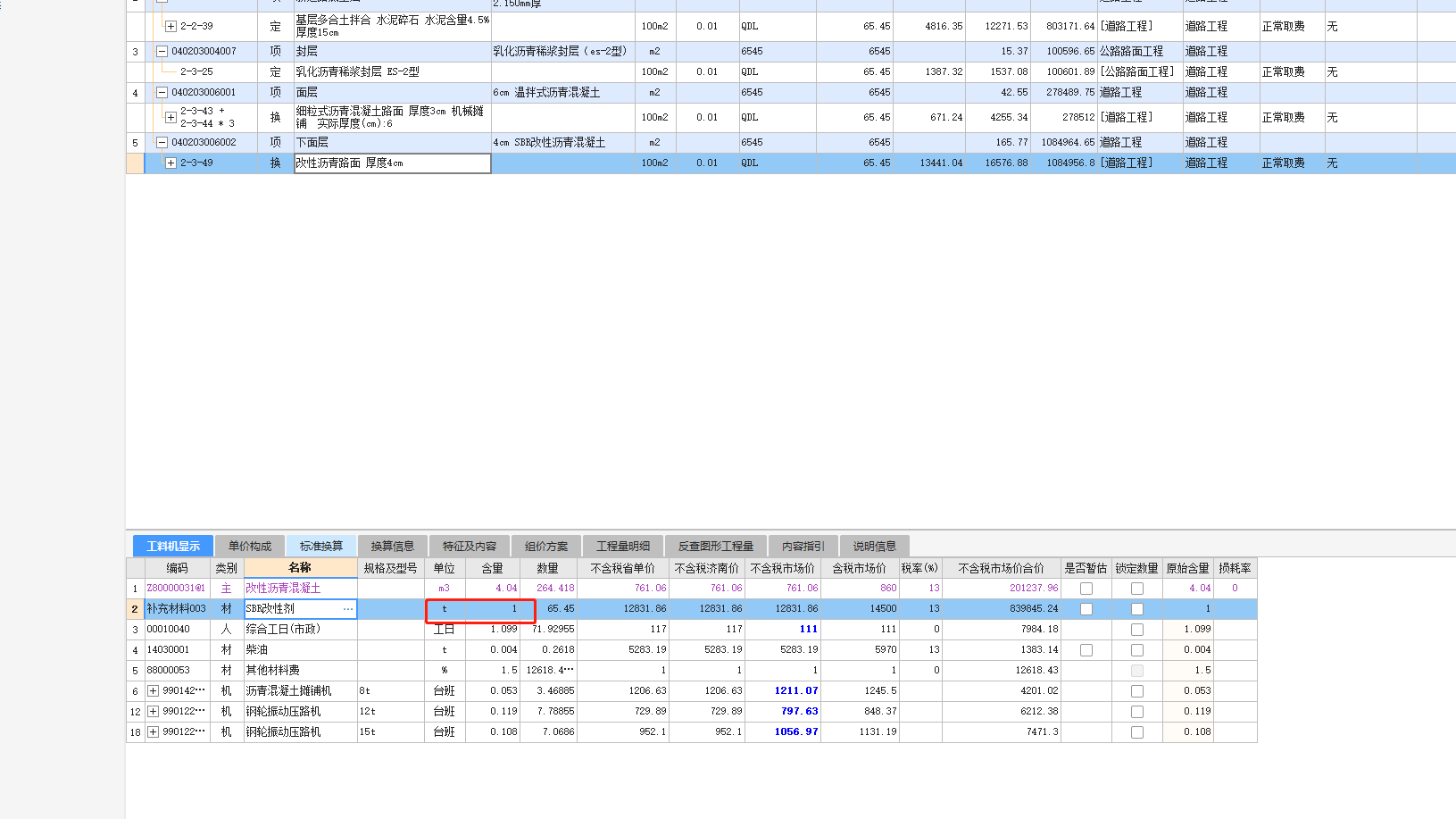The height and width of the screenshot is (819, 1456).
Task: Click the 编码 column header
Action: pos(177,568)
